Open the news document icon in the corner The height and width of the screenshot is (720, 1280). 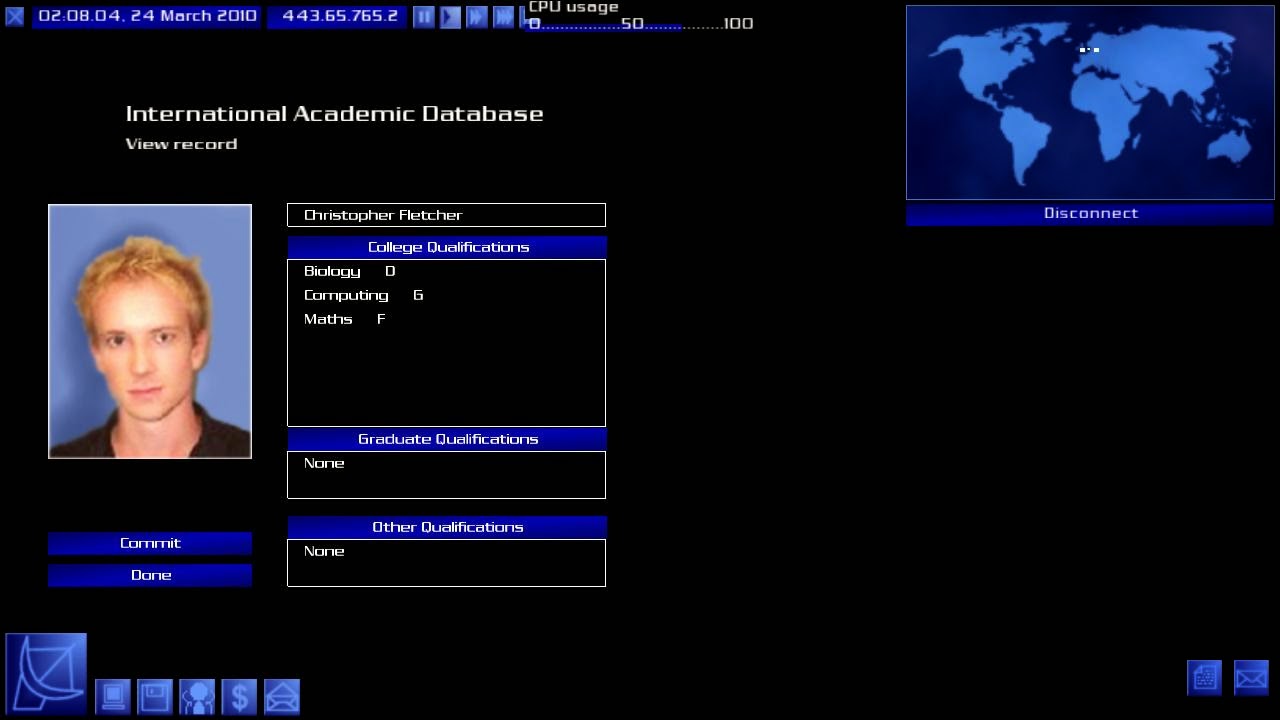pyautogui.click(x=1205, y=677)
